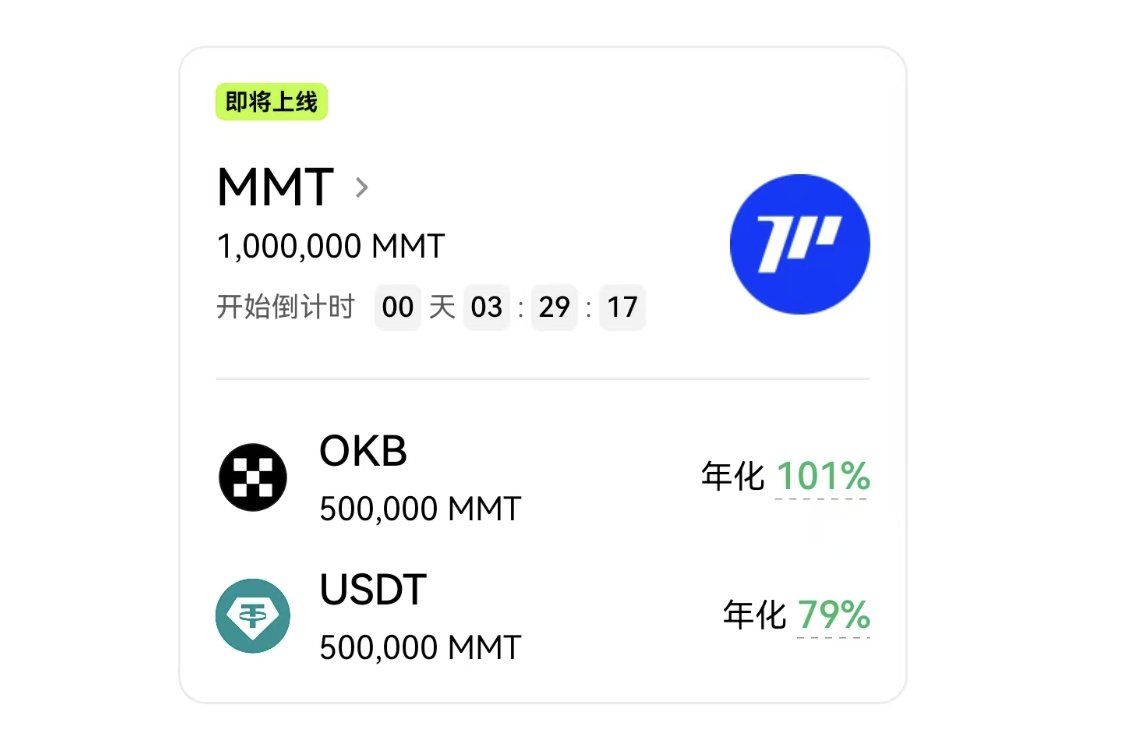Click the 年化 label in the USDT row
Image resolution: width=1148 pixels, height=730 pixels.
pos(755,615)
